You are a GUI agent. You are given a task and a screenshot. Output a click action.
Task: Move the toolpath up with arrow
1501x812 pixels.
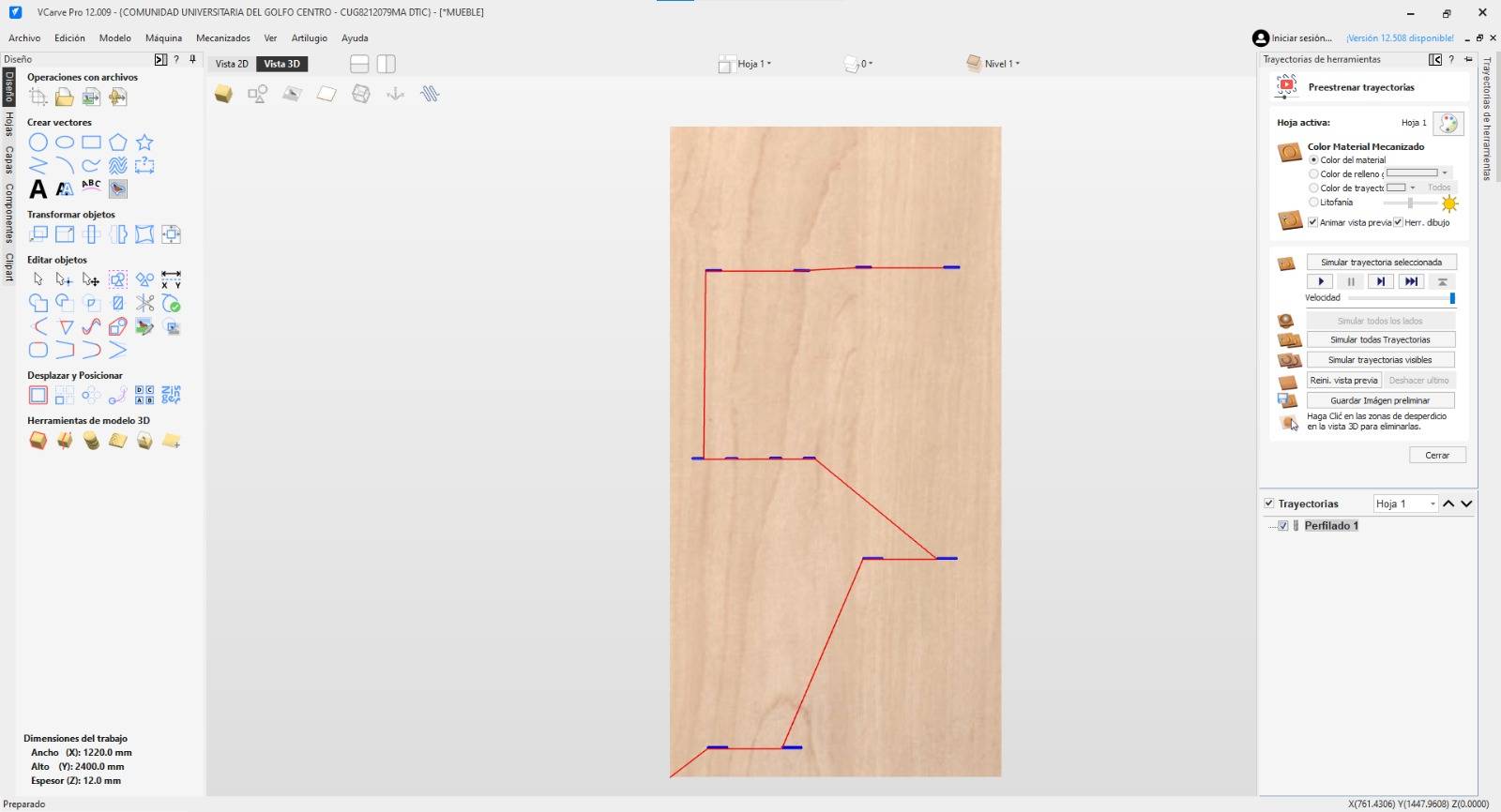point(1448,504)
